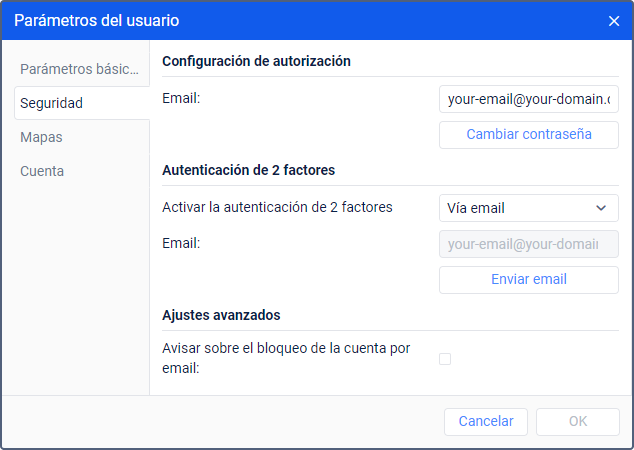Click the greyed-out two-factor Email field

[528, 244]
